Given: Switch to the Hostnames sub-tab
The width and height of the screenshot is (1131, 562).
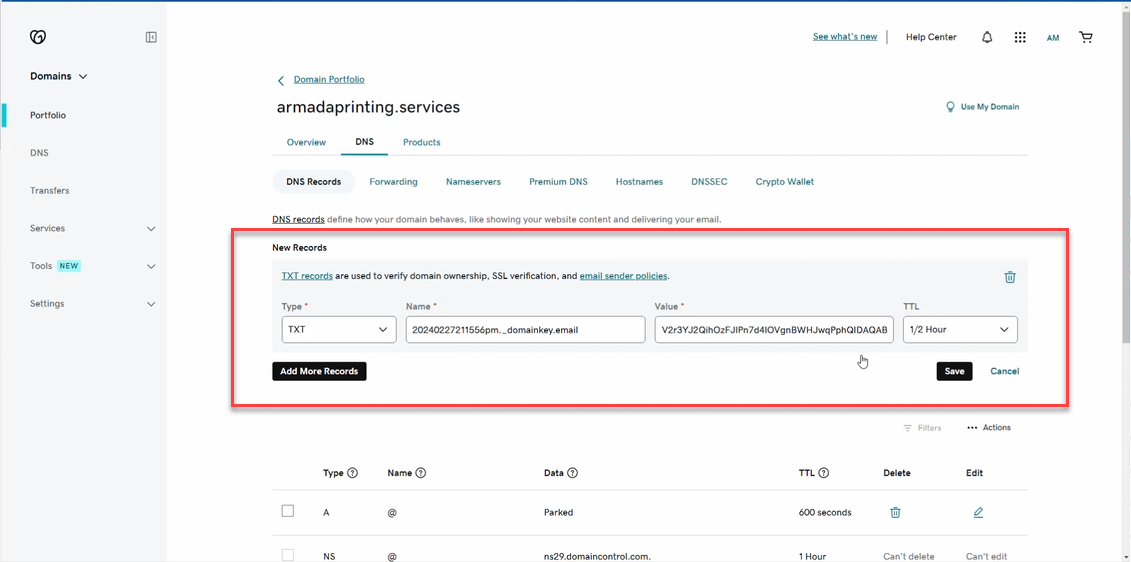Looking at the screenshot, I should tap(639, 182).
